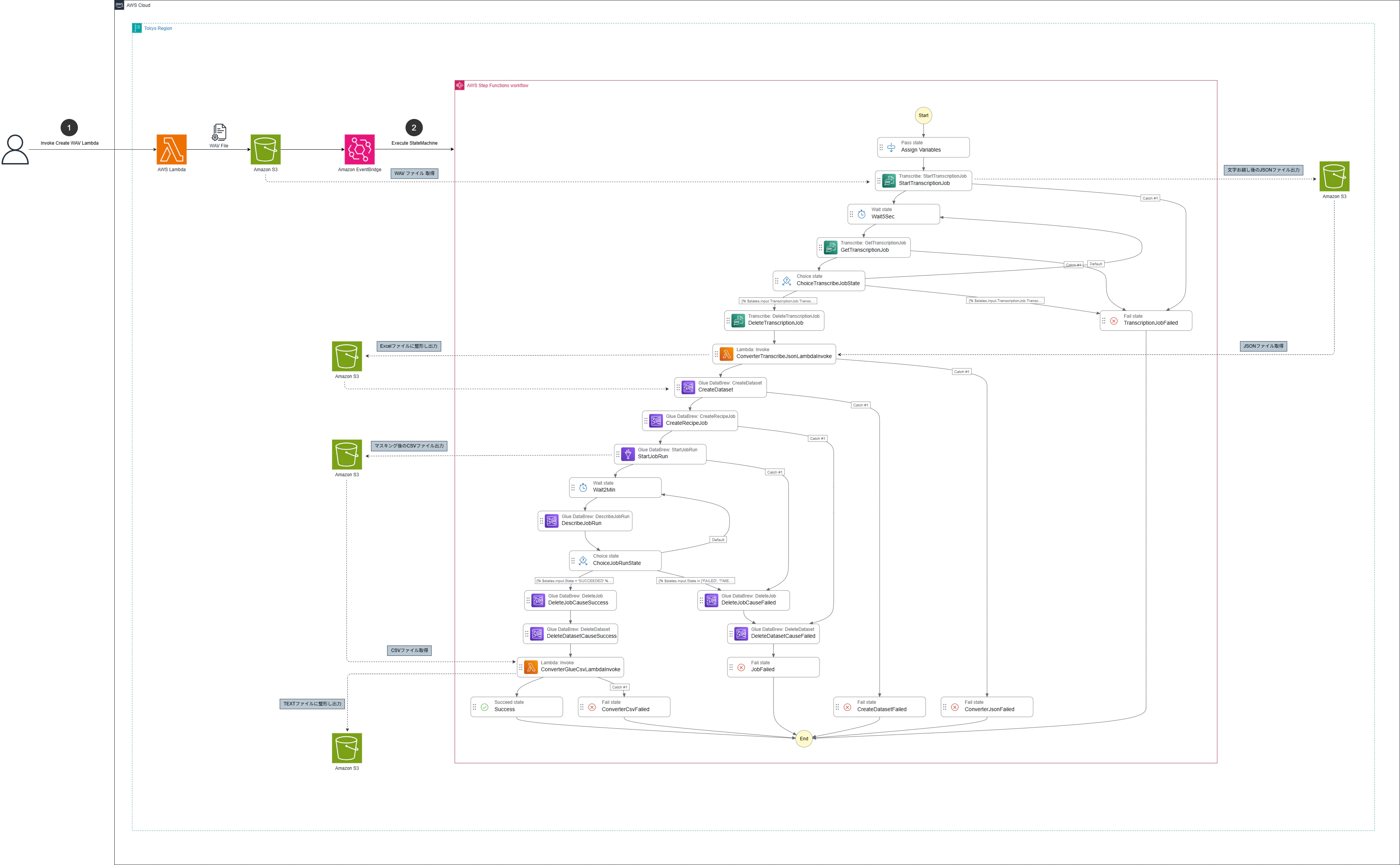Click the "マスキング後のCSVファイル出力" label
Screen dimensions: 1400x865
pyautogui.click(x=409, y=446)
